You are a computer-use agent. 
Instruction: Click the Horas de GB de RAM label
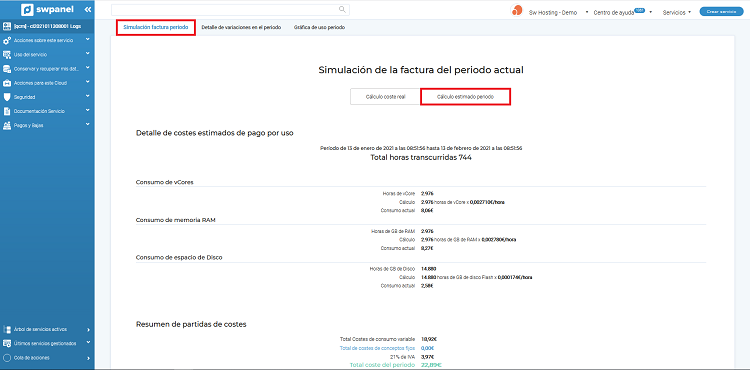click(394, 231)
